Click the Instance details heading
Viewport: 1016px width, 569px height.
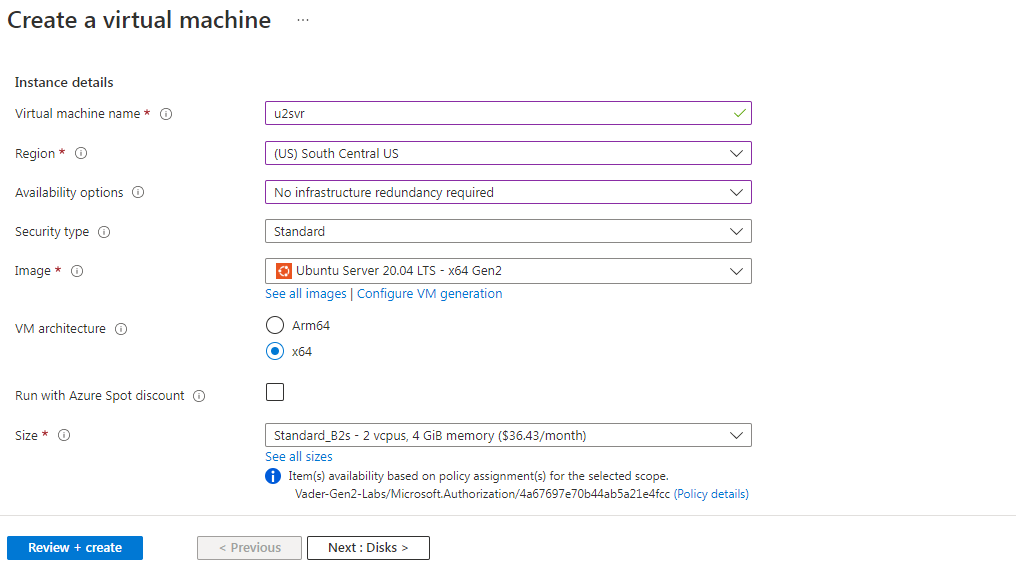(x=64, y=82)
